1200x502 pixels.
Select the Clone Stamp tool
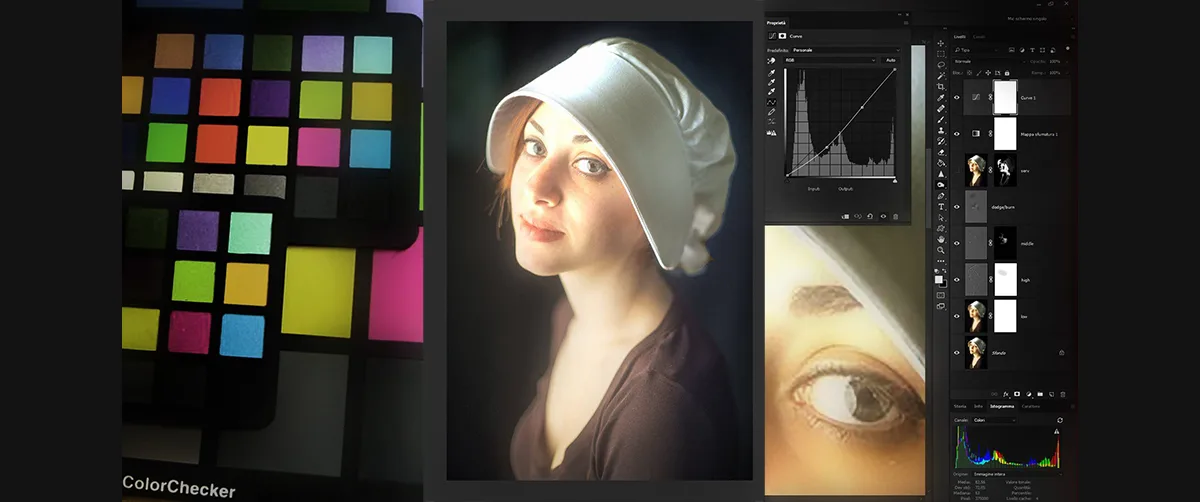pyautogui.click(x=941, y=130)
